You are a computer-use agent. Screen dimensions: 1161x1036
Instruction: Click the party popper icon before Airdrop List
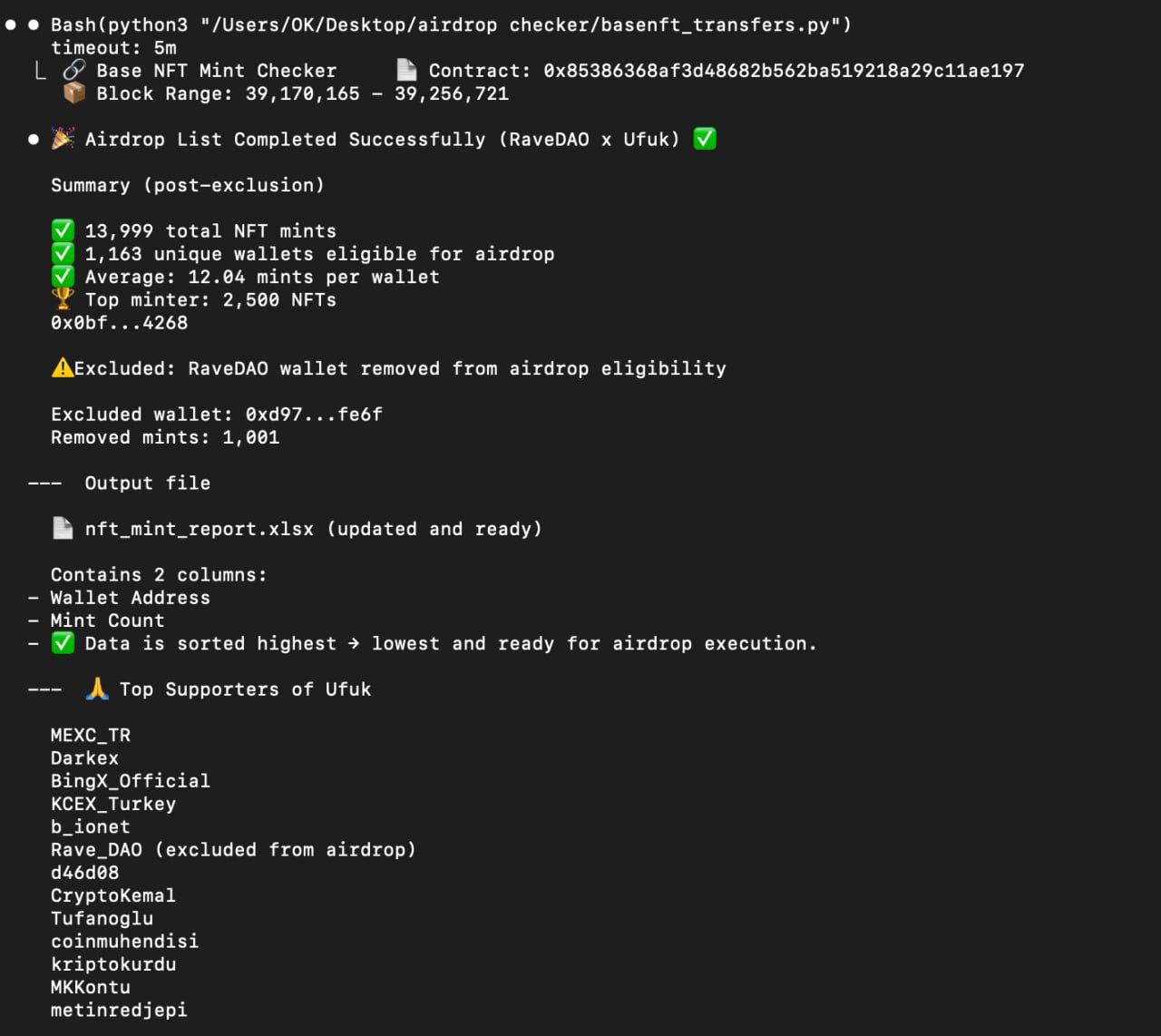click(63, 139)
